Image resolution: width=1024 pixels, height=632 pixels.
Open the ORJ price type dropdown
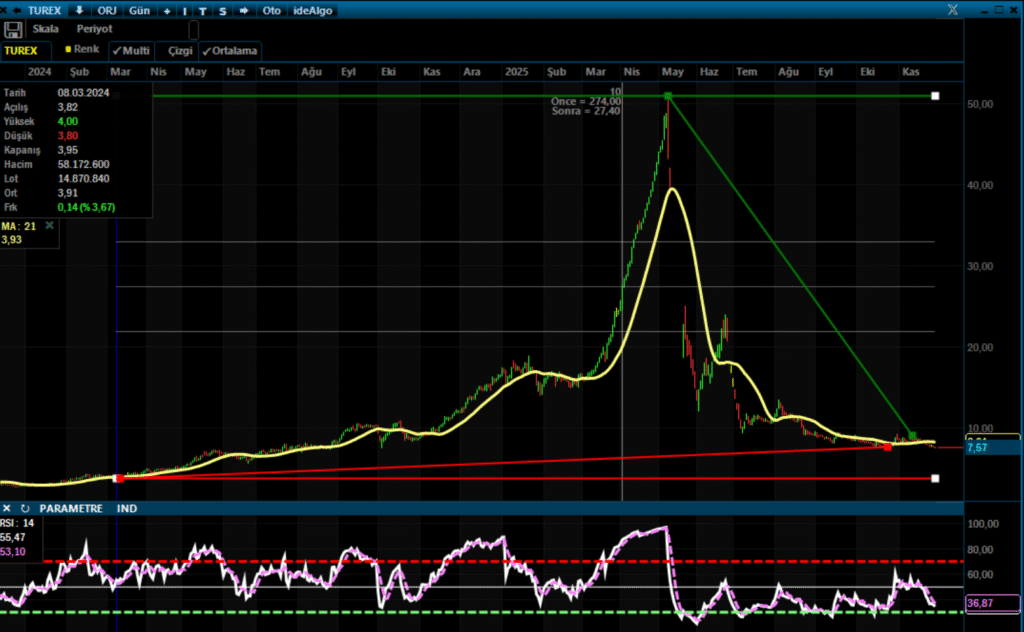107,11
